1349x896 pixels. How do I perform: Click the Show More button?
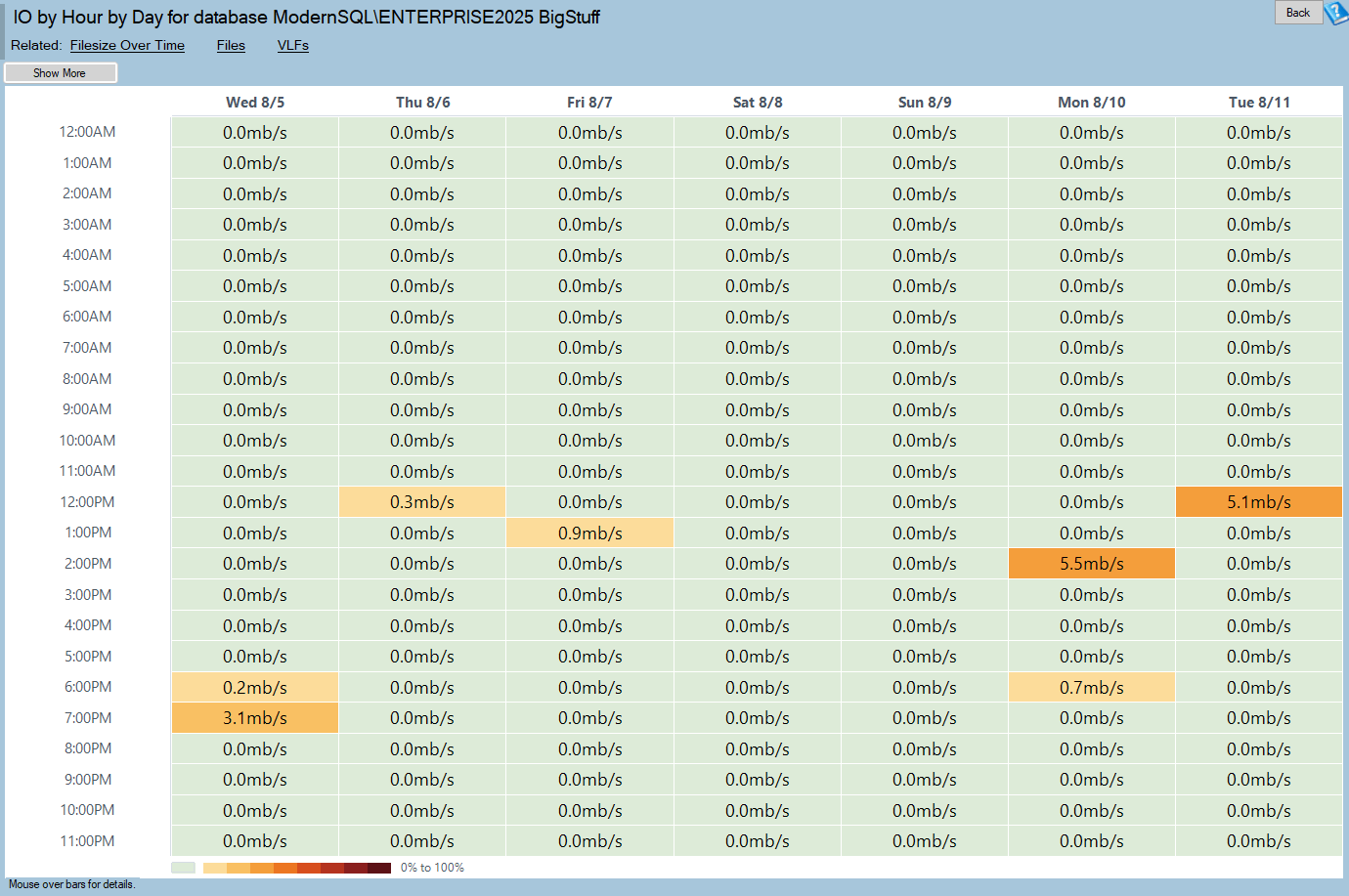61,73
